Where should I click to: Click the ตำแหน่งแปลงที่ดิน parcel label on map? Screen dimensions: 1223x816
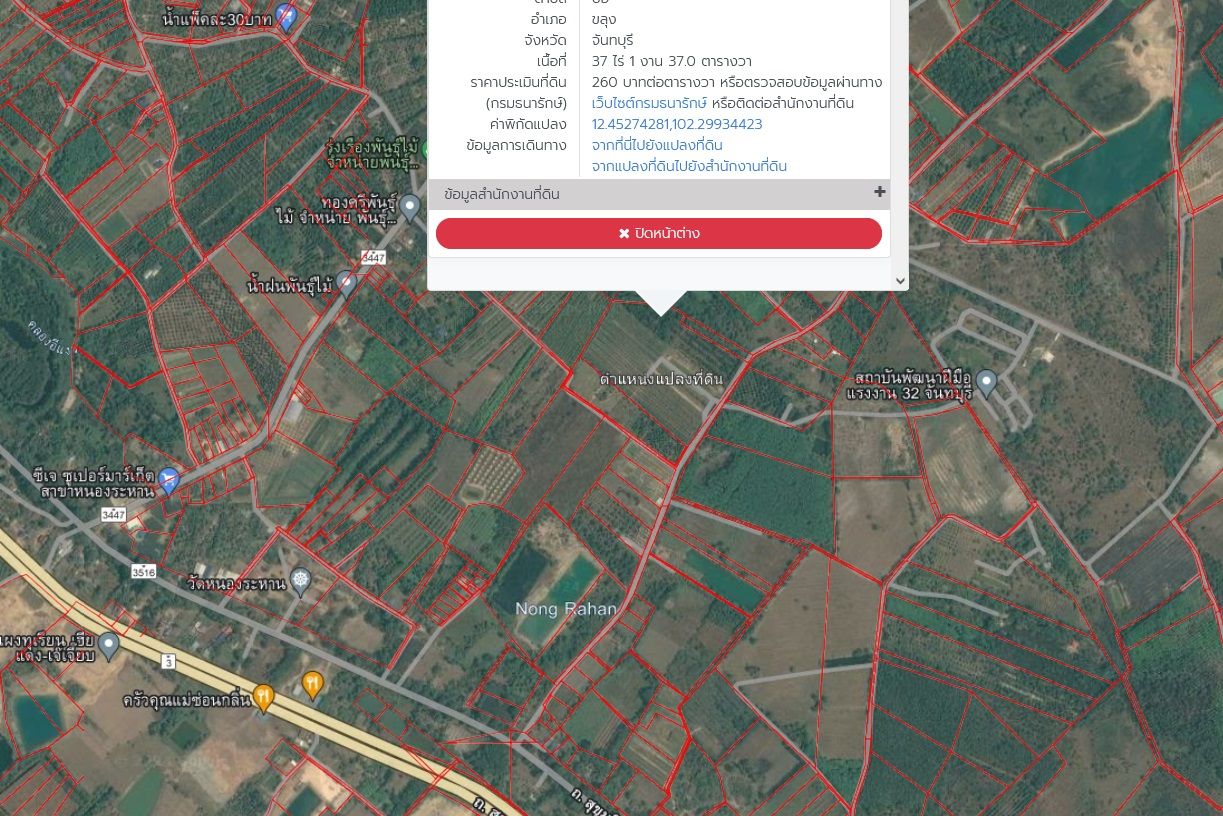[661, 379]
